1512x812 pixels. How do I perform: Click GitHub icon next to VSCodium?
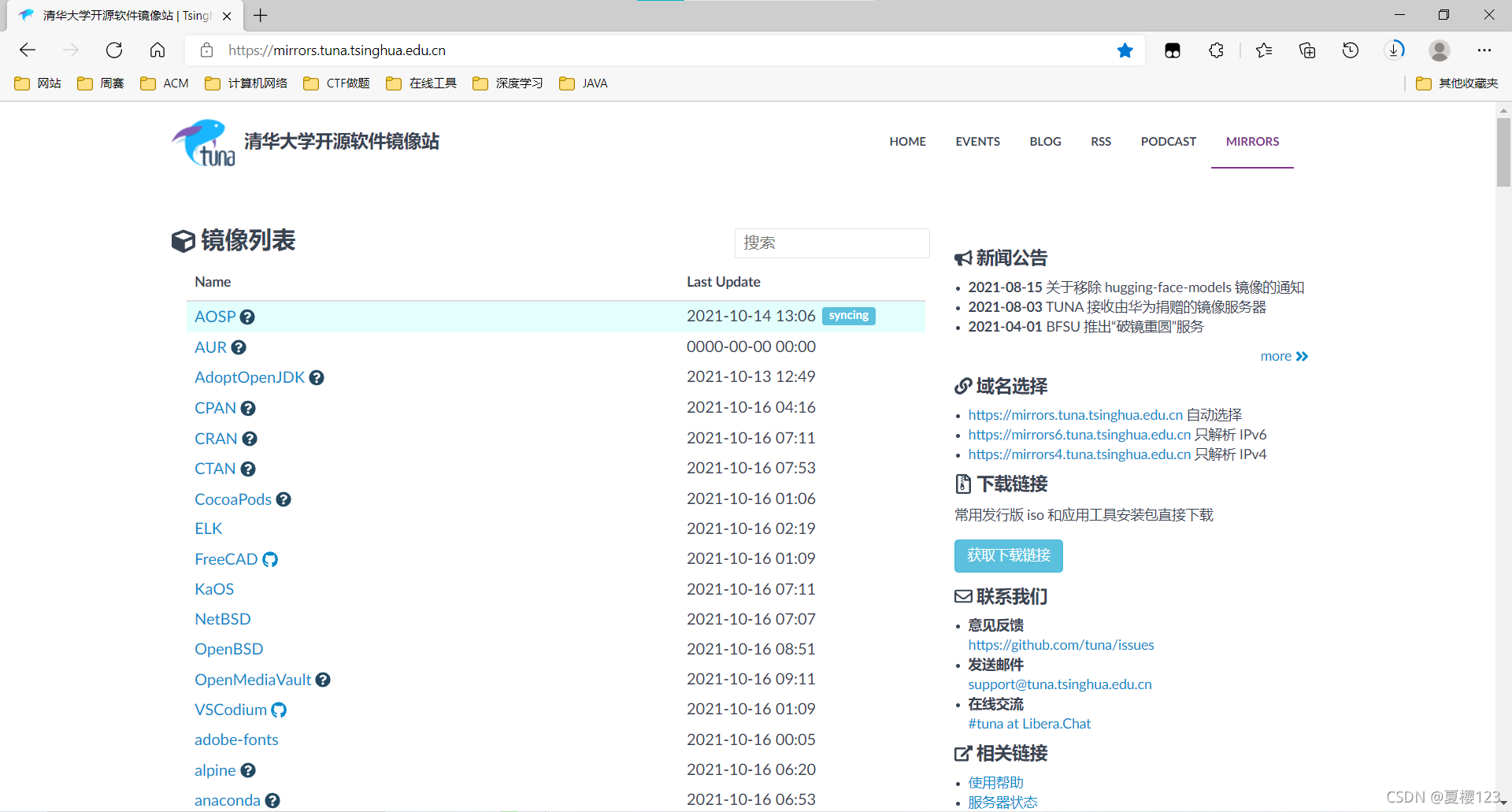click(279, 710)
